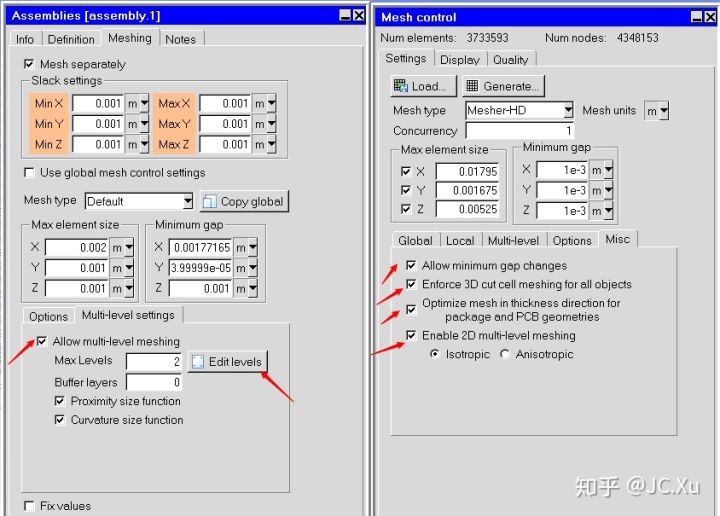Screen dimensions: 720x516
Task: Toggle Enable 2D multi-level meshing
Action: [411, 335]
